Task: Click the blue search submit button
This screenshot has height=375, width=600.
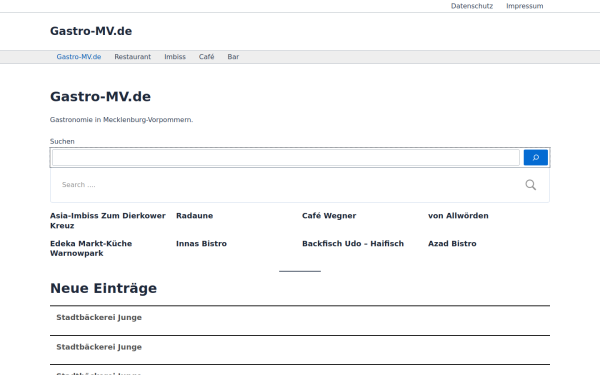Action: (x=535, y=157)
